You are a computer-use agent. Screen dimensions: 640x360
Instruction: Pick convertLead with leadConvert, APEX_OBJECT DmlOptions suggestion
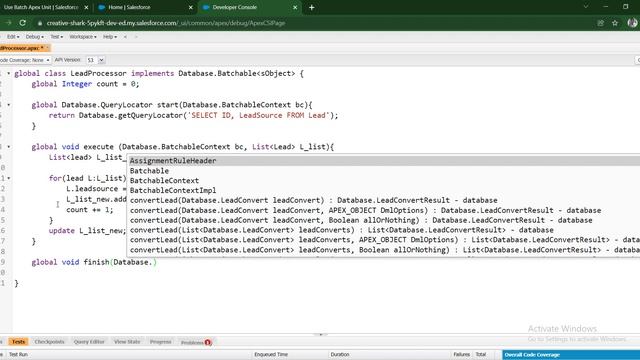point(384,210)
